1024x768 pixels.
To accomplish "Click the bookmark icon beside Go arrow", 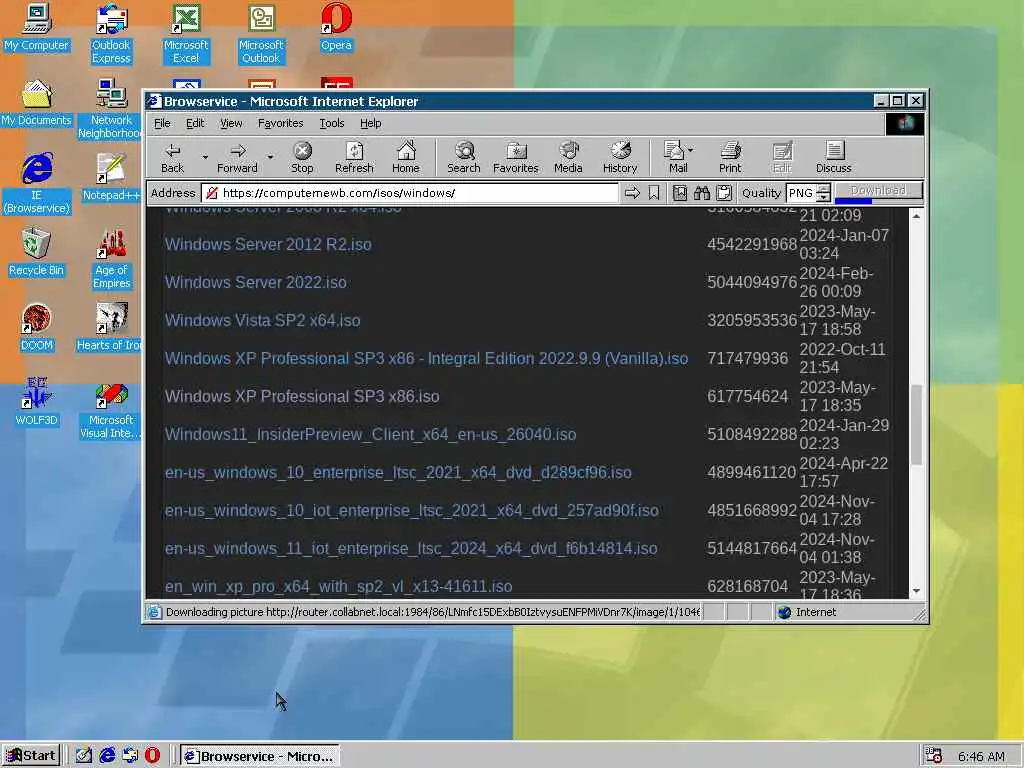I will point(654,193).
